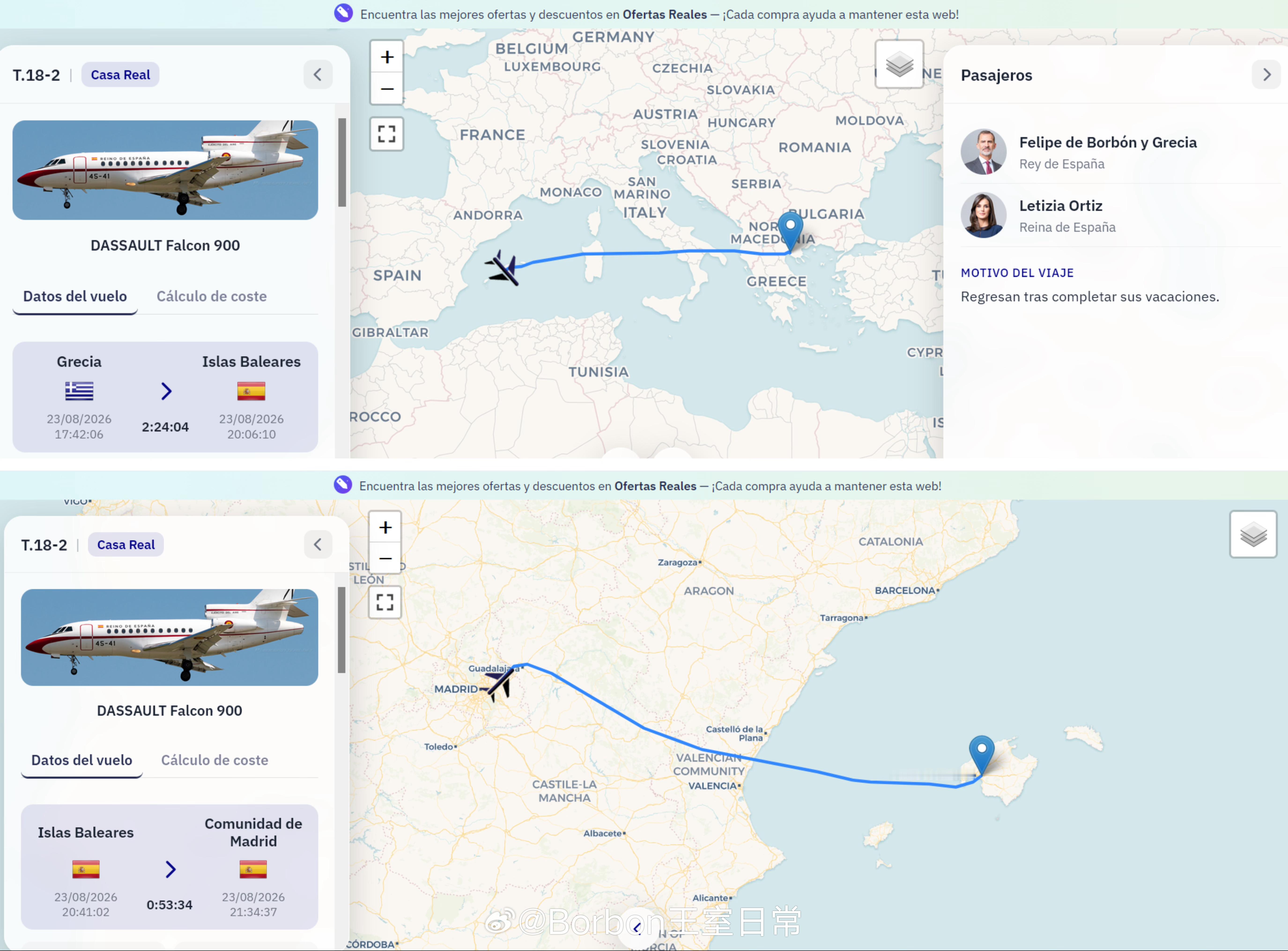The height and width of the screenshot is (951, 1288).
Task: Collapse the Pasajeros panel with its chevron
Action: coord(1267,74)
